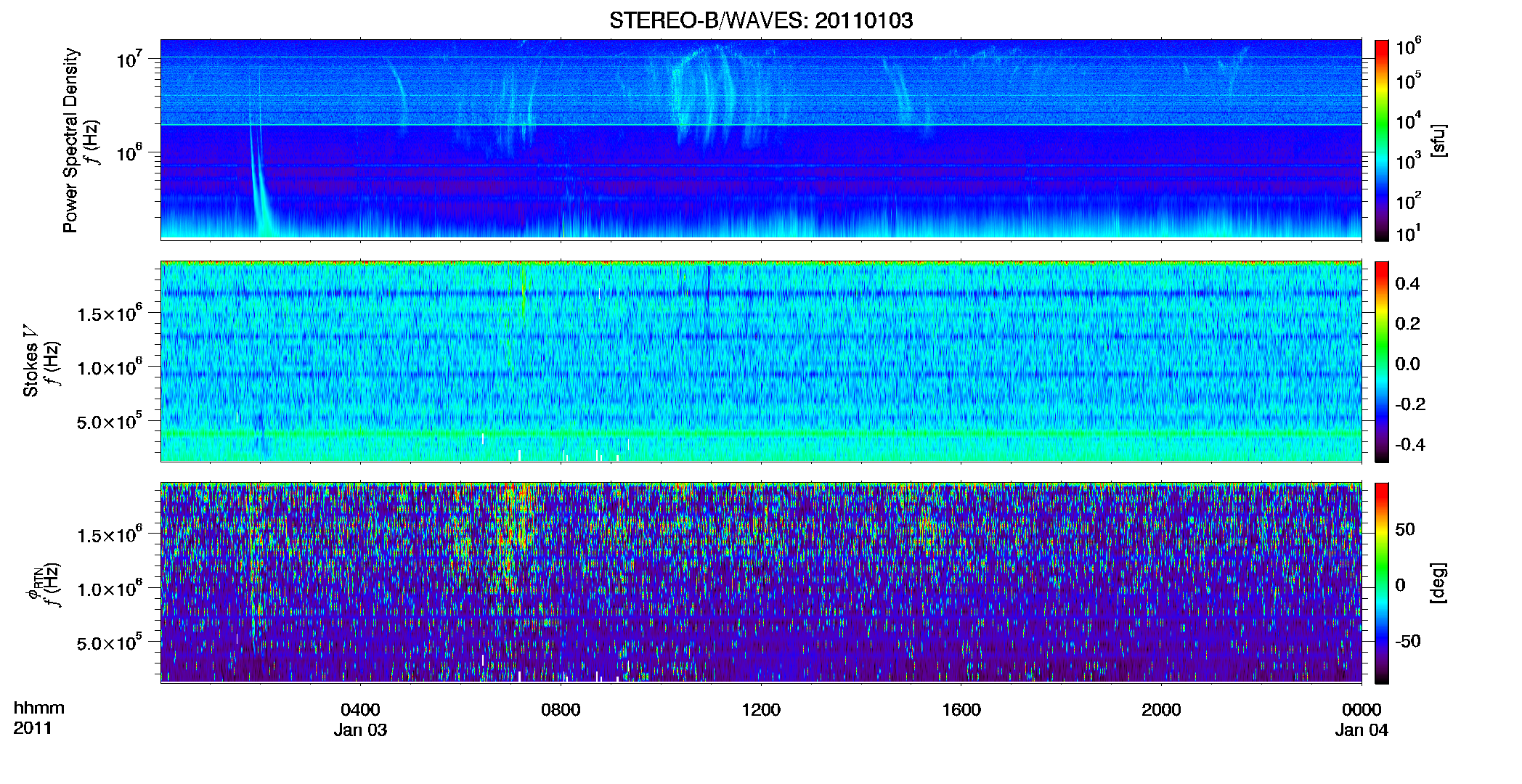This screenshot has width=1522, height=784.
Task: Click the 2011 year label at bottom left
Action: click(x=33, y=728)
